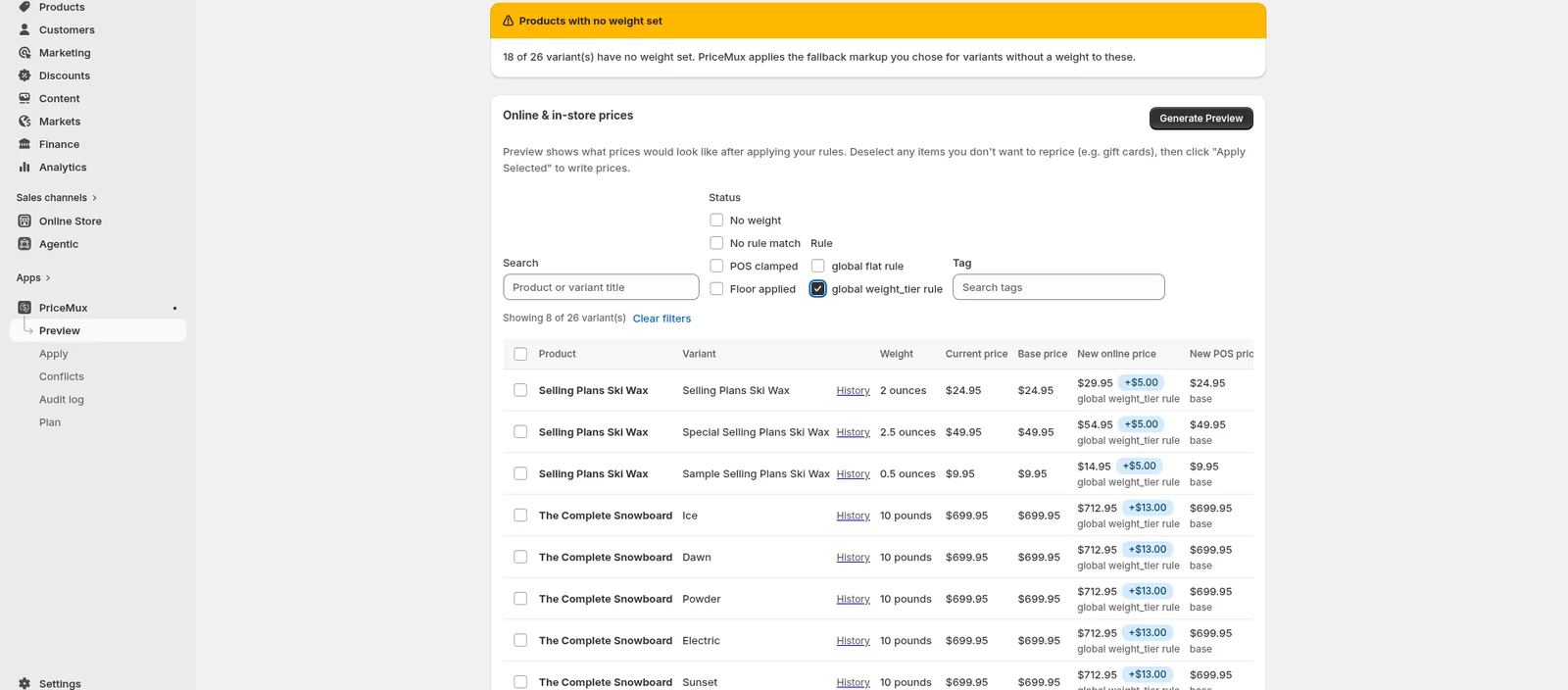The height and width of the screenshot is (690, 1568).
Task: Select The Complete Snowboard Powder row checkbox
Action: click(520, 599)
